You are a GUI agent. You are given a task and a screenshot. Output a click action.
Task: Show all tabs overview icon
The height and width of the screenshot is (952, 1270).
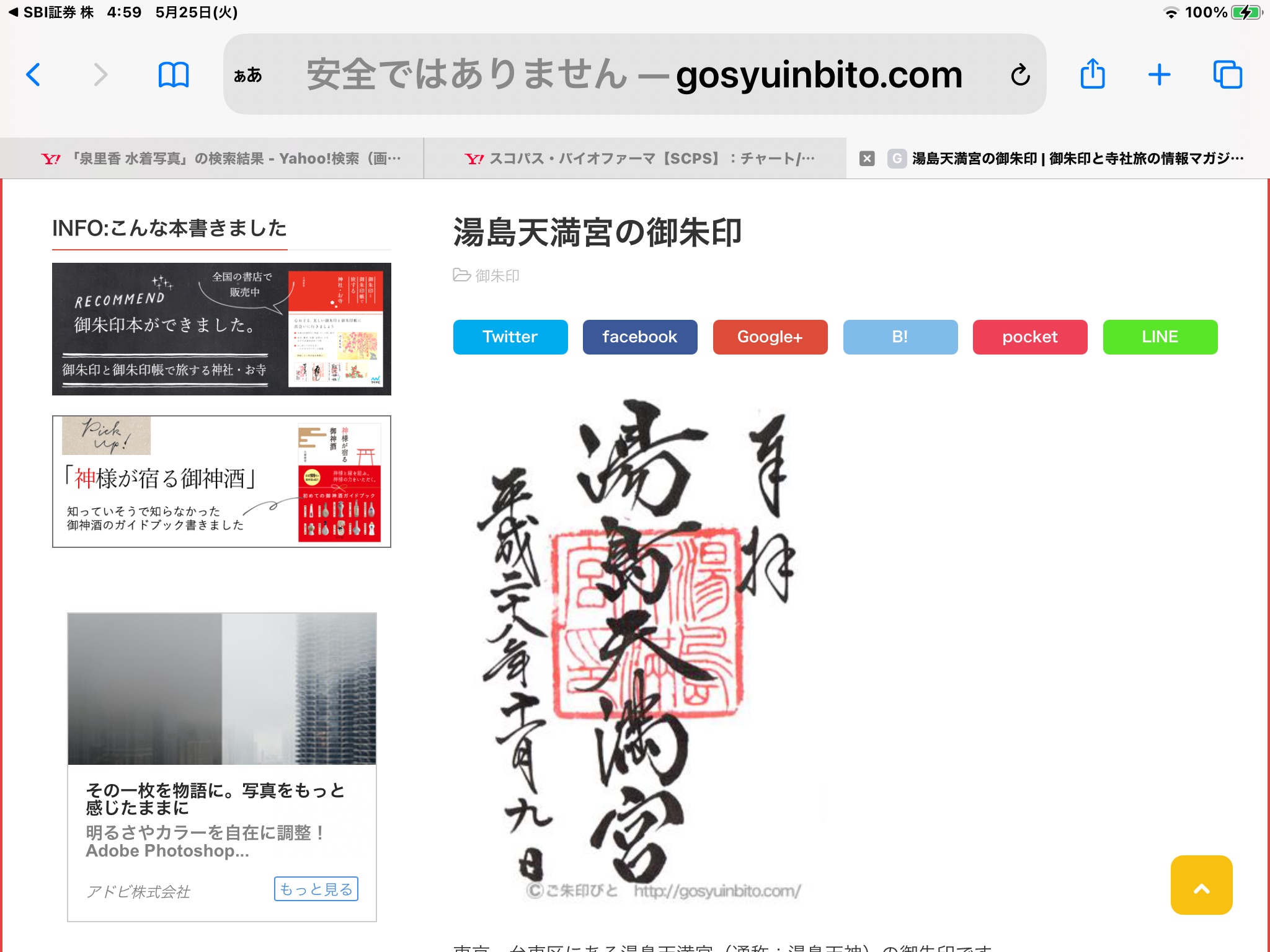click(1227, 75)
